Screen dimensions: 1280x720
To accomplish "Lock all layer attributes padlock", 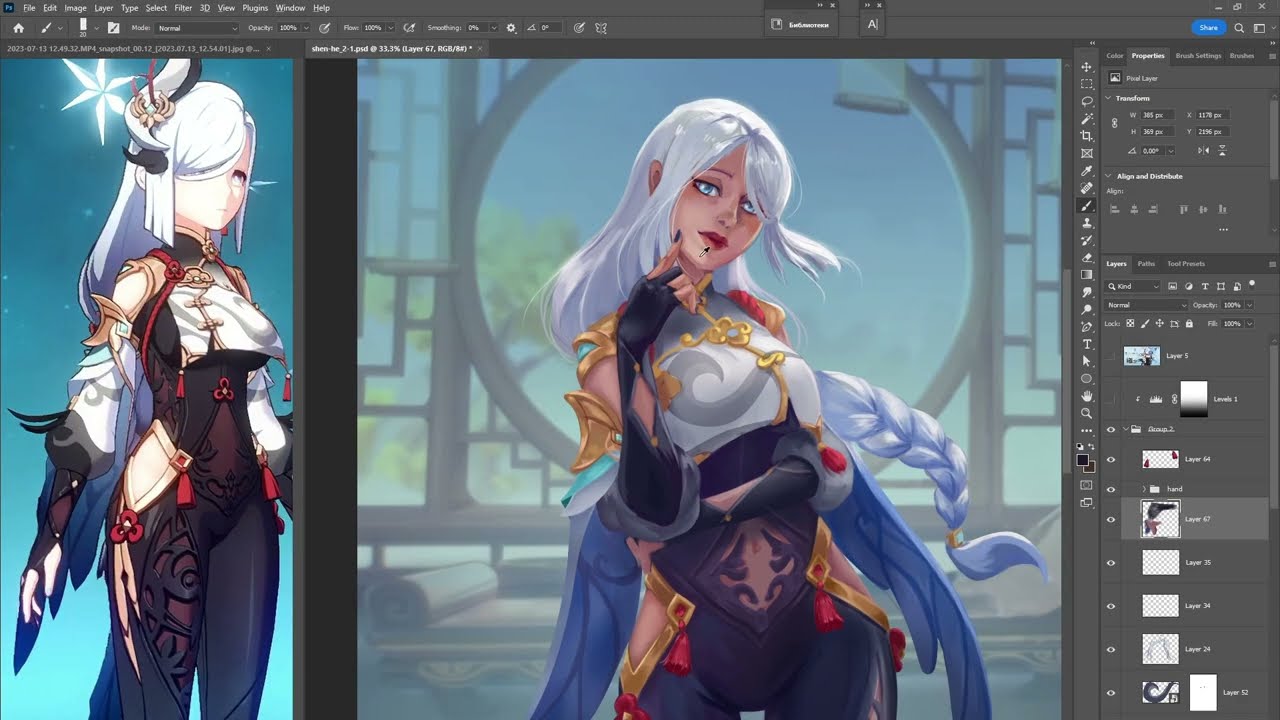I will click(x=1189, y=323).
